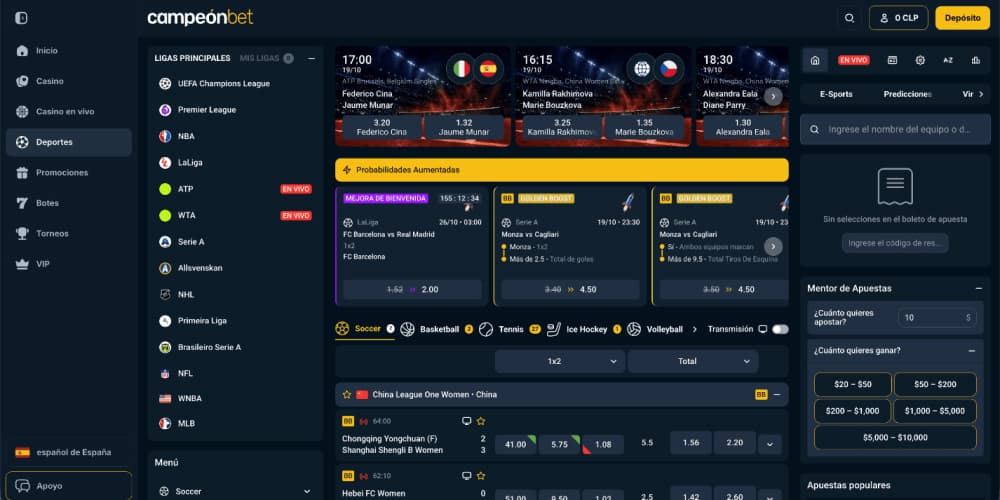Image resolution: width=1000 pixels, height=500 pixels.
Task: Open the search magnifier in header
Action: click(x=849, y=18)
